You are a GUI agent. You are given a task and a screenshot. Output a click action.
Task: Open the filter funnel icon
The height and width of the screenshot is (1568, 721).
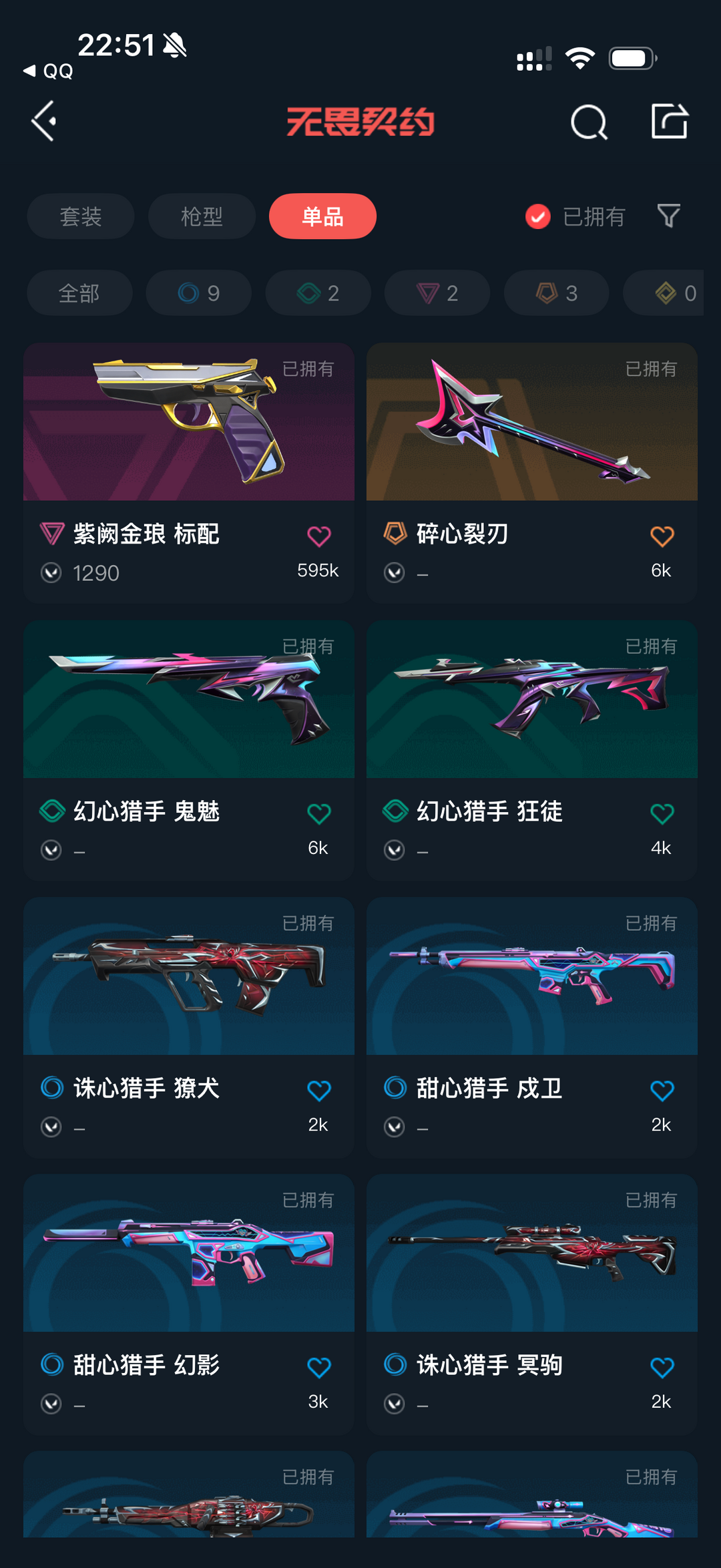coord(668,216)
